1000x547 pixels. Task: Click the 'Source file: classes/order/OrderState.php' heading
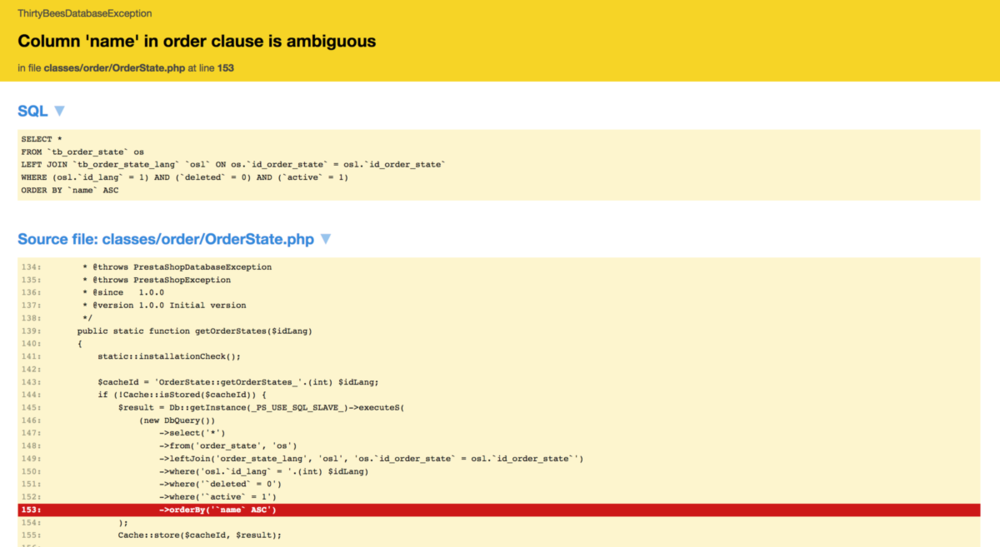(166, 240)
